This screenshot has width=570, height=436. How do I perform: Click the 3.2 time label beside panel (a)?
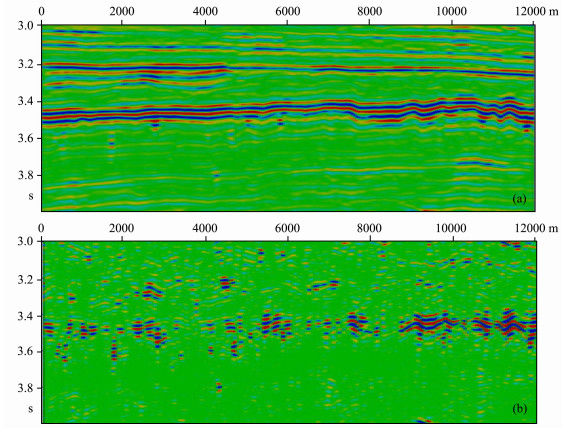click(x=25, y=65)
